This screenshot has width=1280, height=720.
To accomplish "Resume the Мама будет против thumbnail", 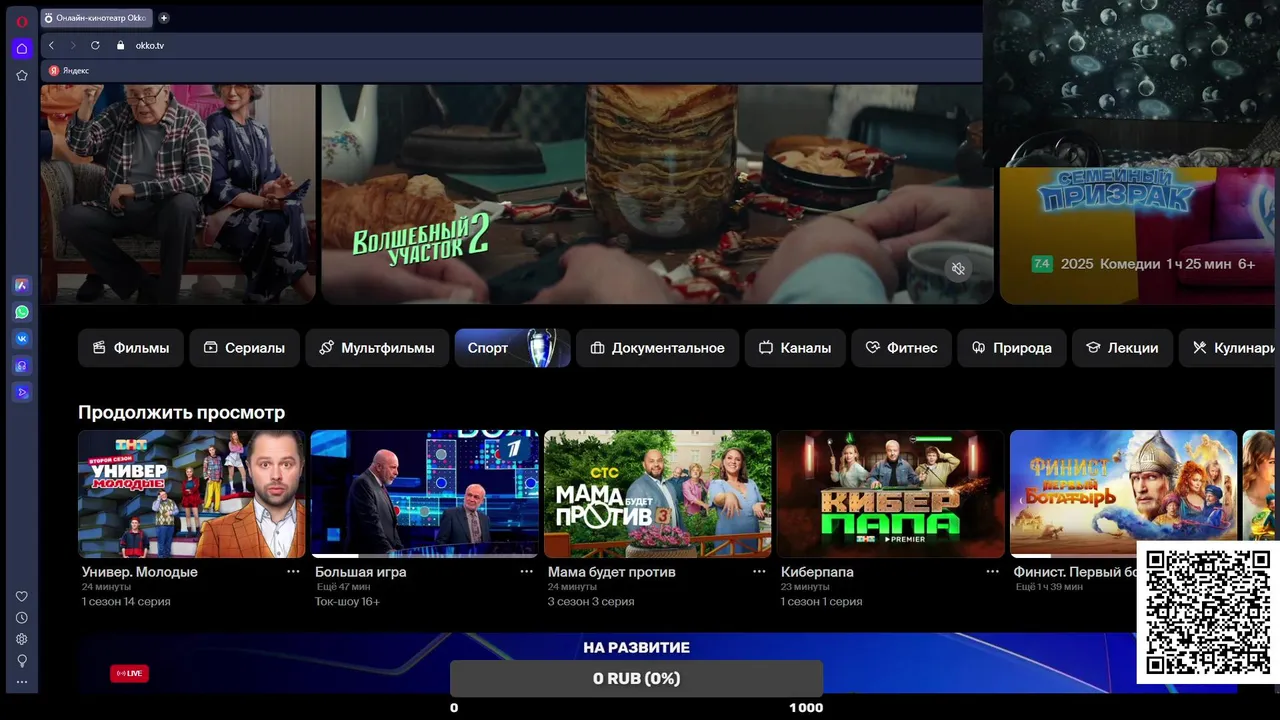I will [657, 494].
